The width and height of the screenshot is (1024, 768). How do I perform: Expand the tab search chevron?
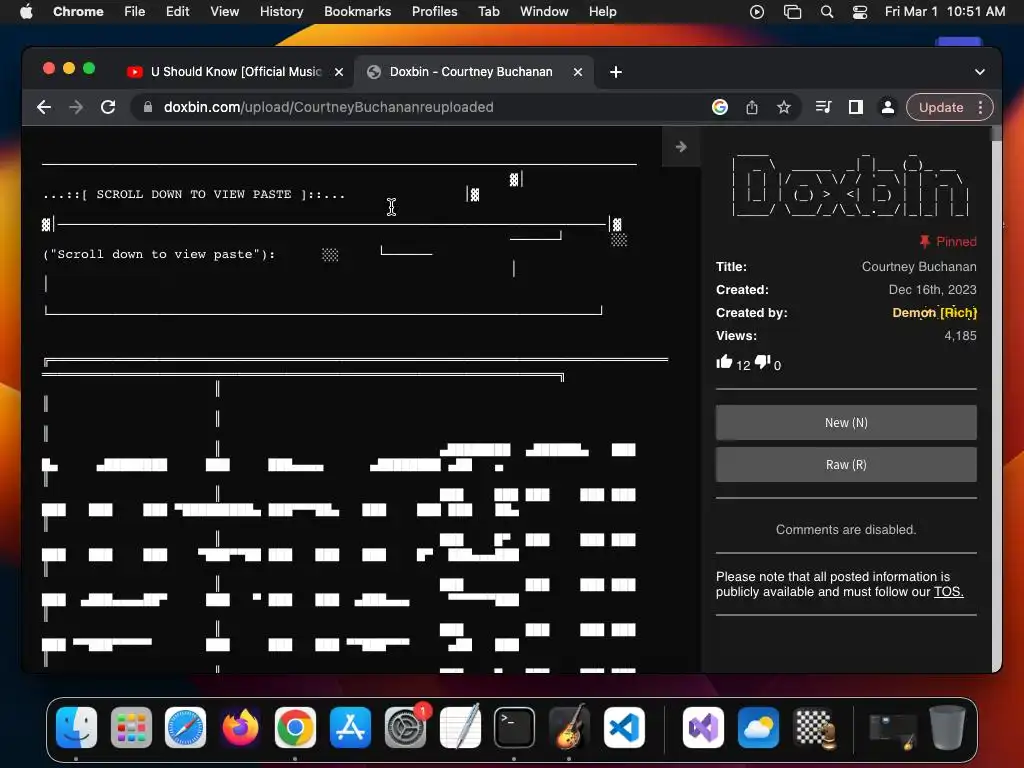click(980, 72)
